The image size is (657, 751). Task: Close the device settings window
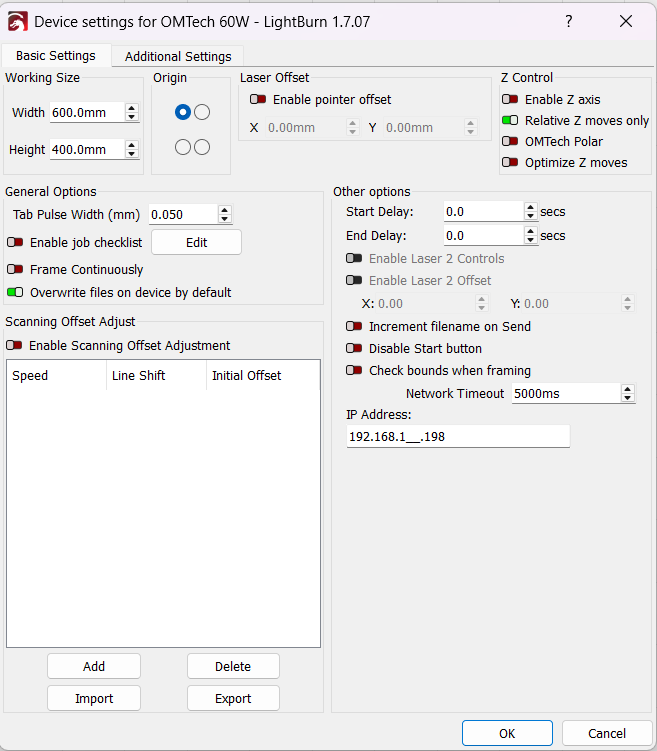pos(626,21)
